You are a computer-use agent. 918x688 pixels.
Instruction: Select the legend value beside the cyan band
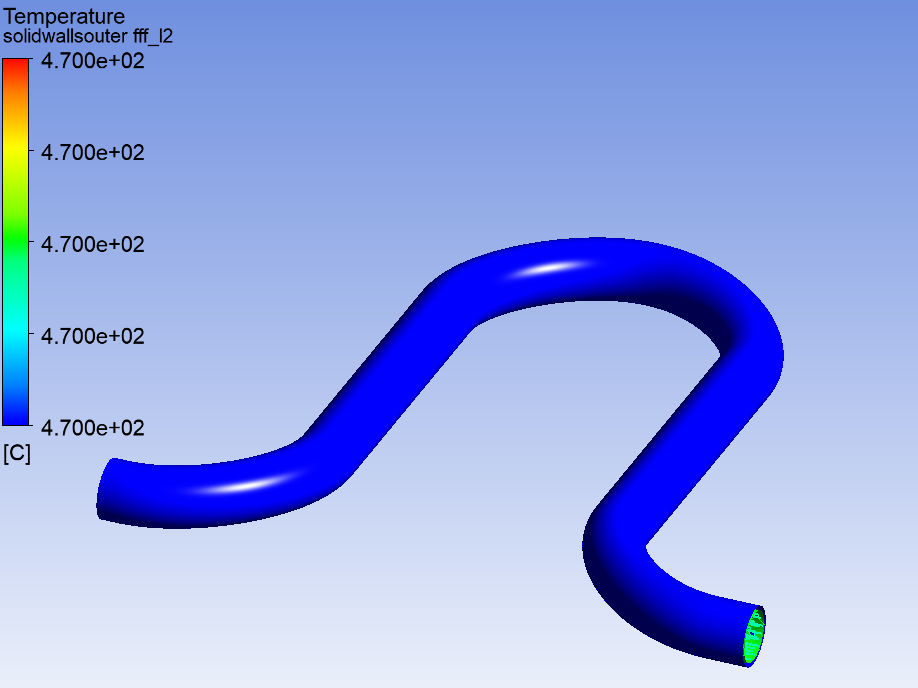(x=93, y=336)
